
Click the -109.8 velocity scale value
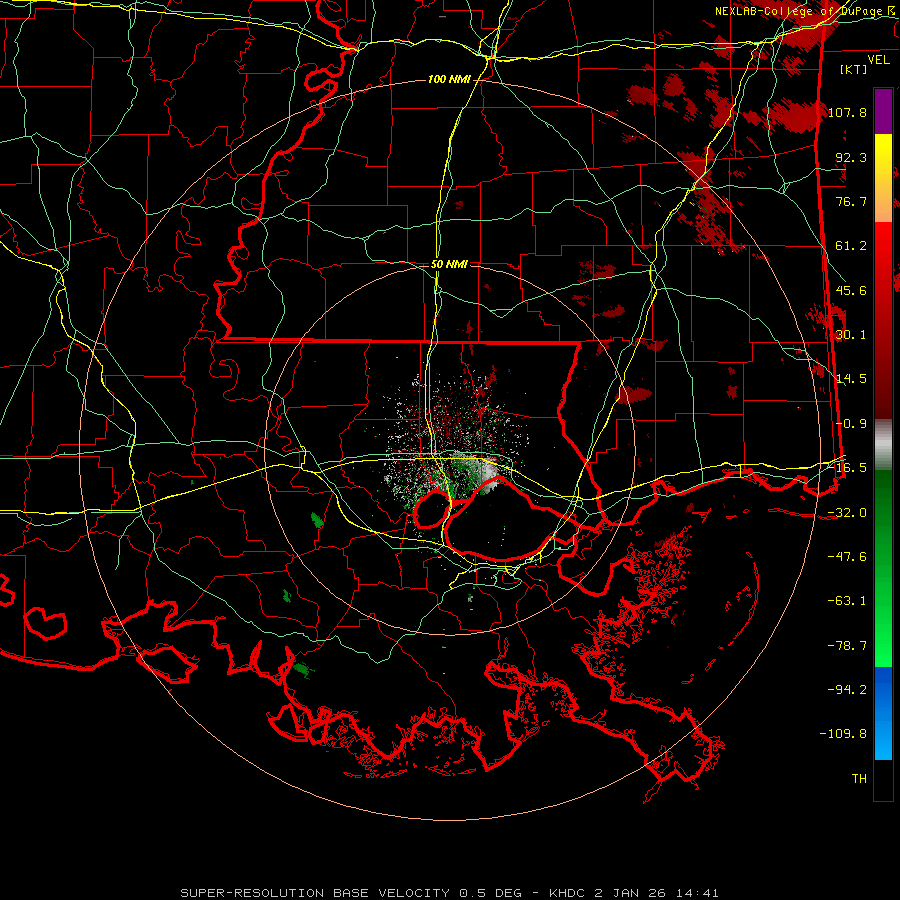pos(844,734)
